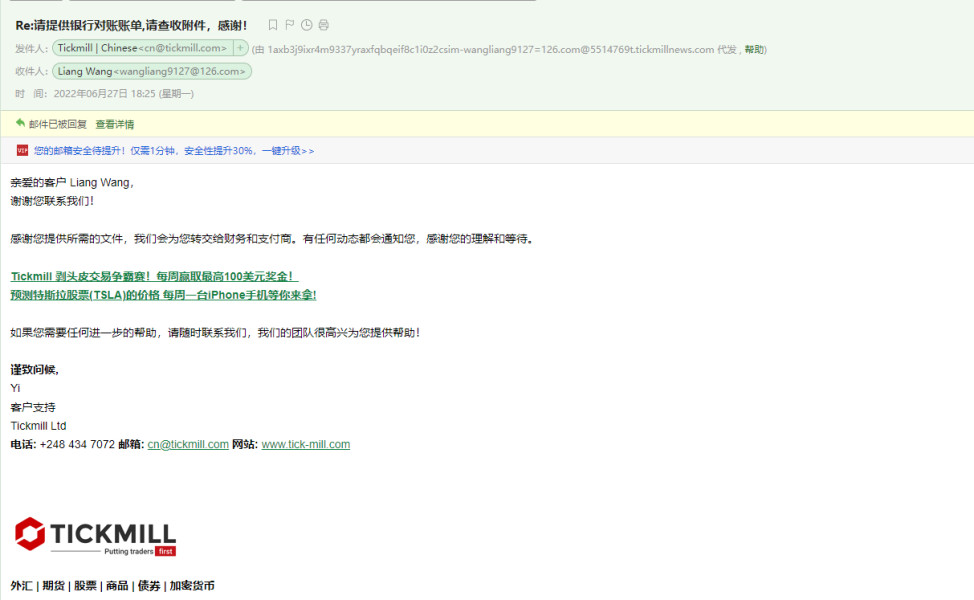This screenshot has height=600, width=974.
Task: Select the recipient Liang Wang address chip
Action: pos(151,71)
